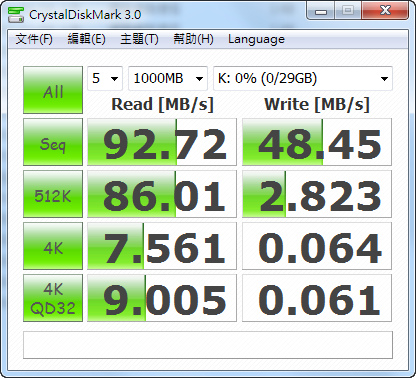Viewport: 416px width, 378px height.
Task: Close the CrystalDiskMark window
Action: click(x=385, y=11)
